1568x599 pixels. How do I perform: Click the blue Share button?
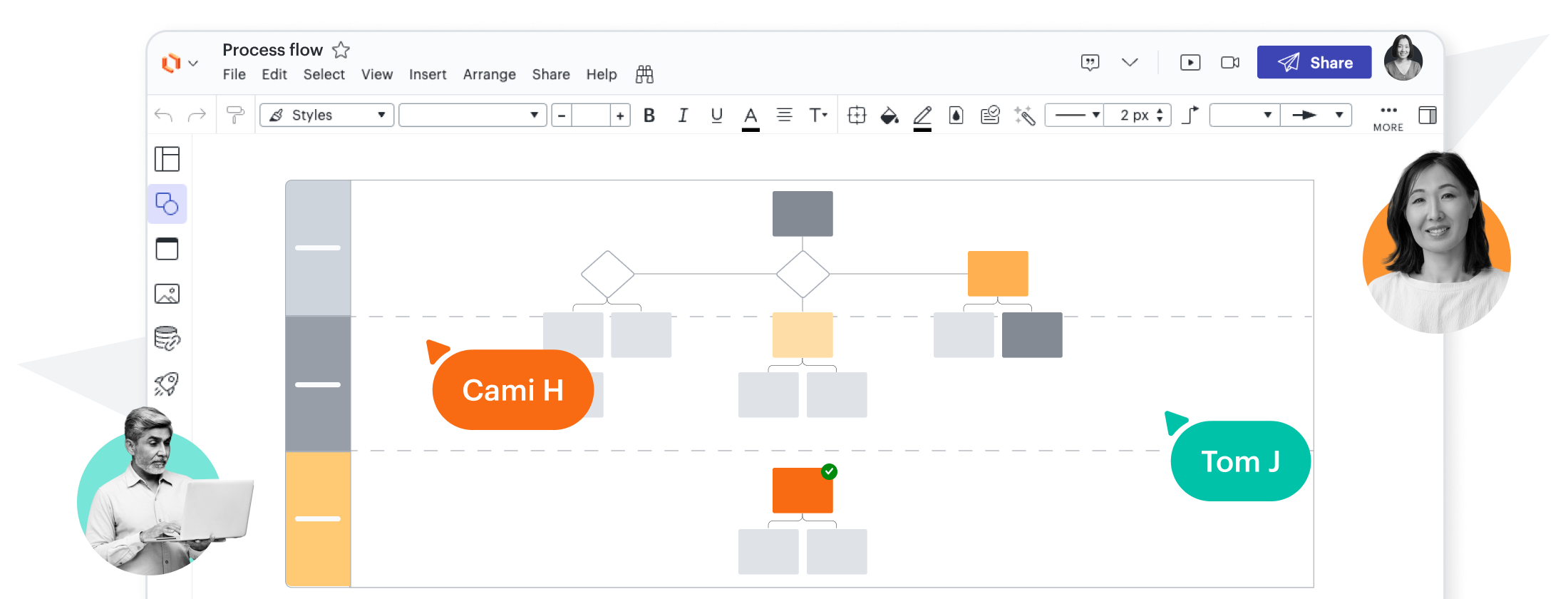[x=1314, y=63]
